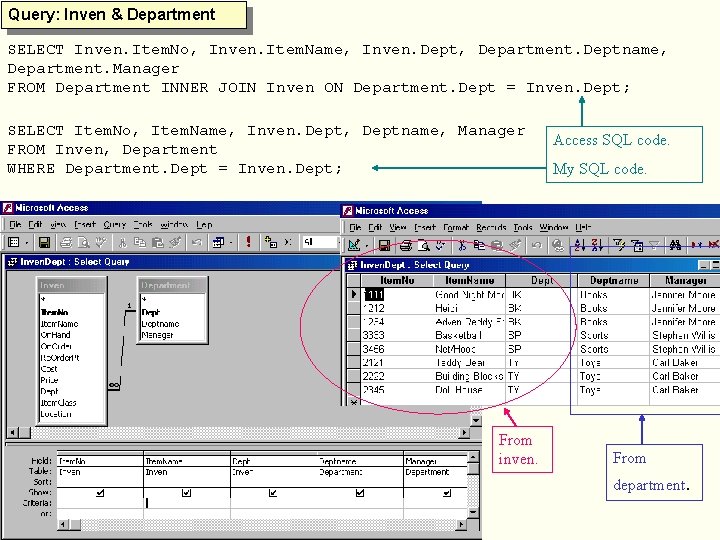Click the field list right scroll arrow
The image size is (720, 540).
pos(465,432)
